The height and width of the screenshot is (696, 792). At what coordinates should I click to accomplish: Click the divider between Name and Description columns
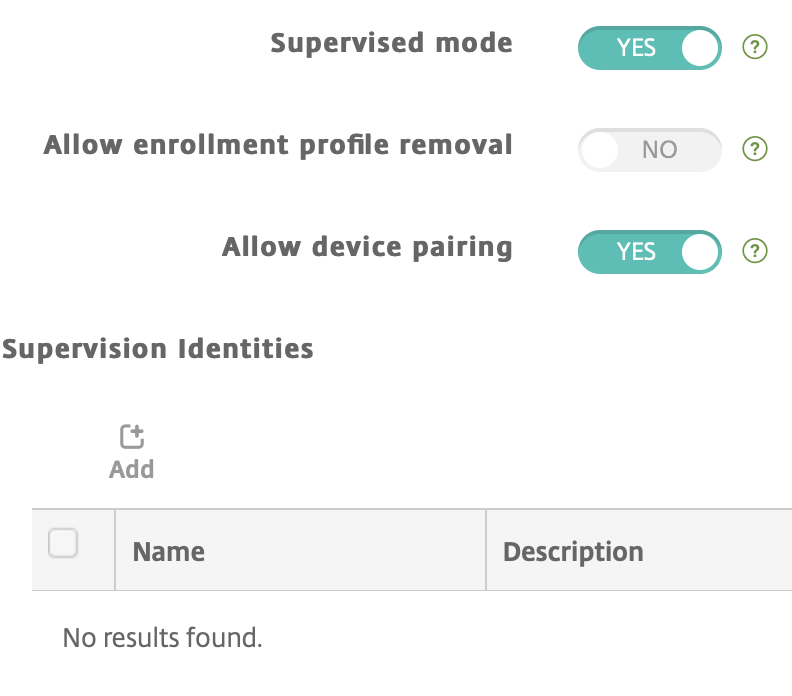point(486,550)
